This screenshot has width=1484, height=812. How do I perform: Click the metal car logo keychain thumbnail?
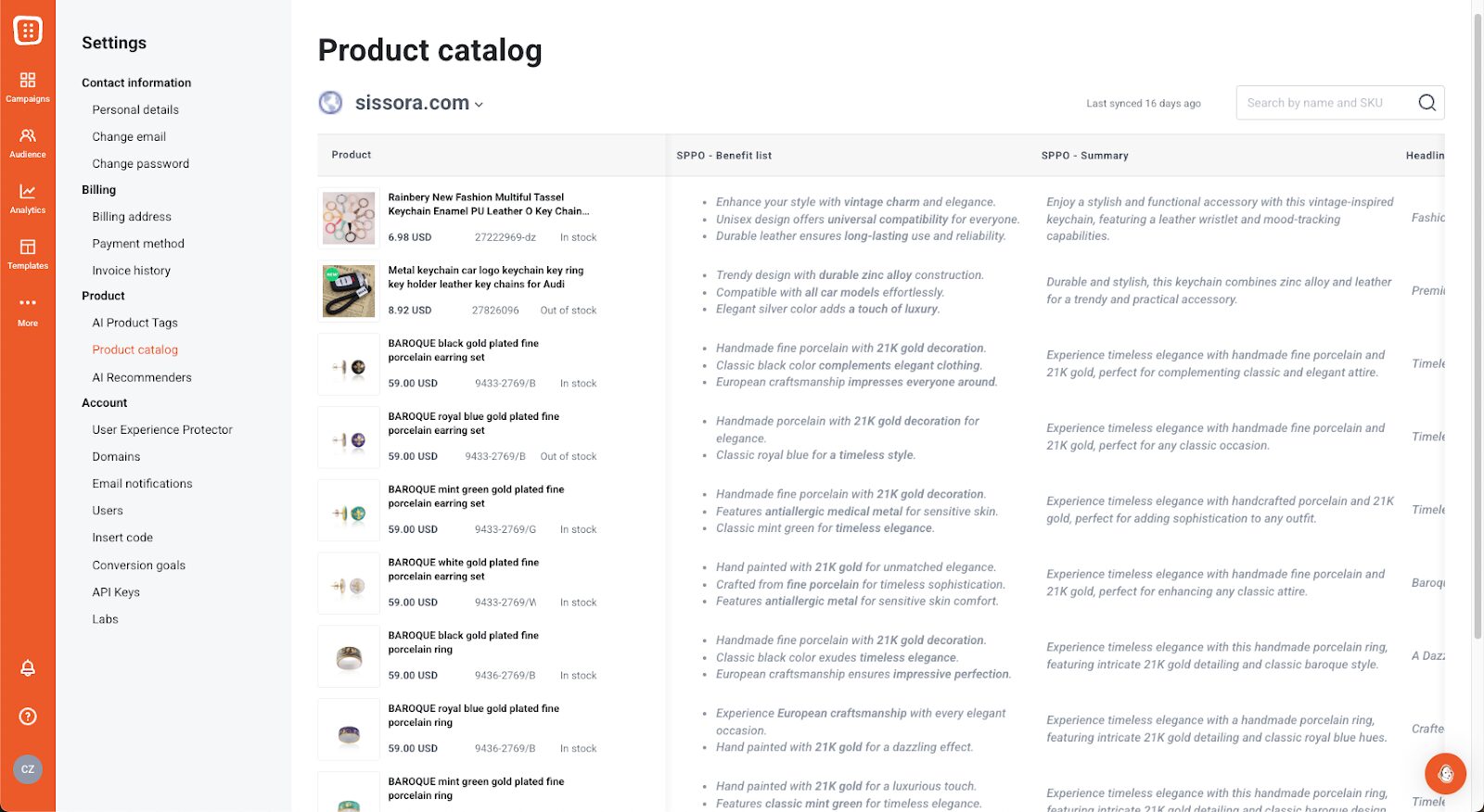(349, 291)
